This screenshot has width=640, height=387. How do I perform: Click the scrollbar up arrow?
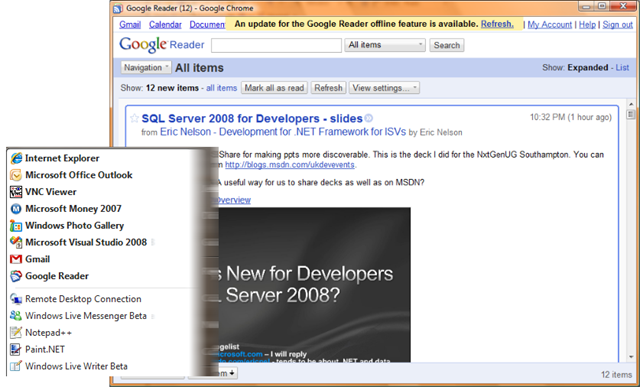tap(631, 105)
